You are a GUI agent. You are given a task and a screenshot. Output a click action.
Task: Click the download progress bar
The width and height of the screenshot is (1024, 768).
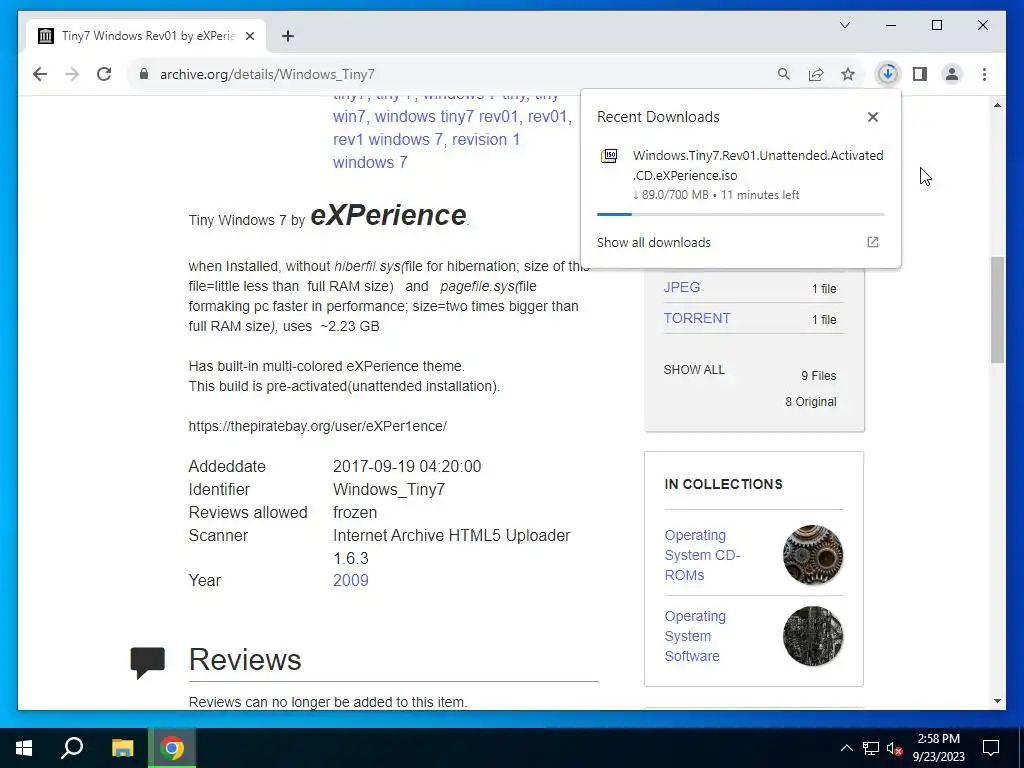pyautogui.click(x=741, y=214)
